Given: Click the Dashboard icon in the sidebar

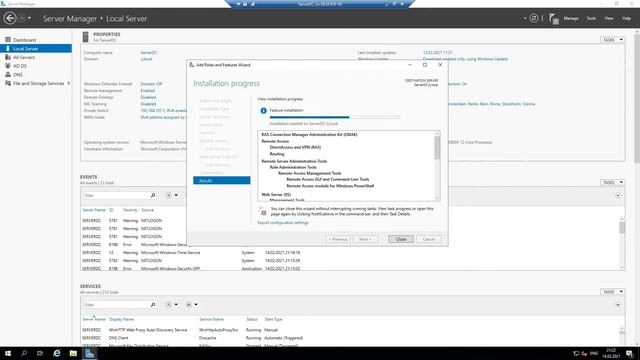Looking at the screenshot, I should [x=8, y=40].
